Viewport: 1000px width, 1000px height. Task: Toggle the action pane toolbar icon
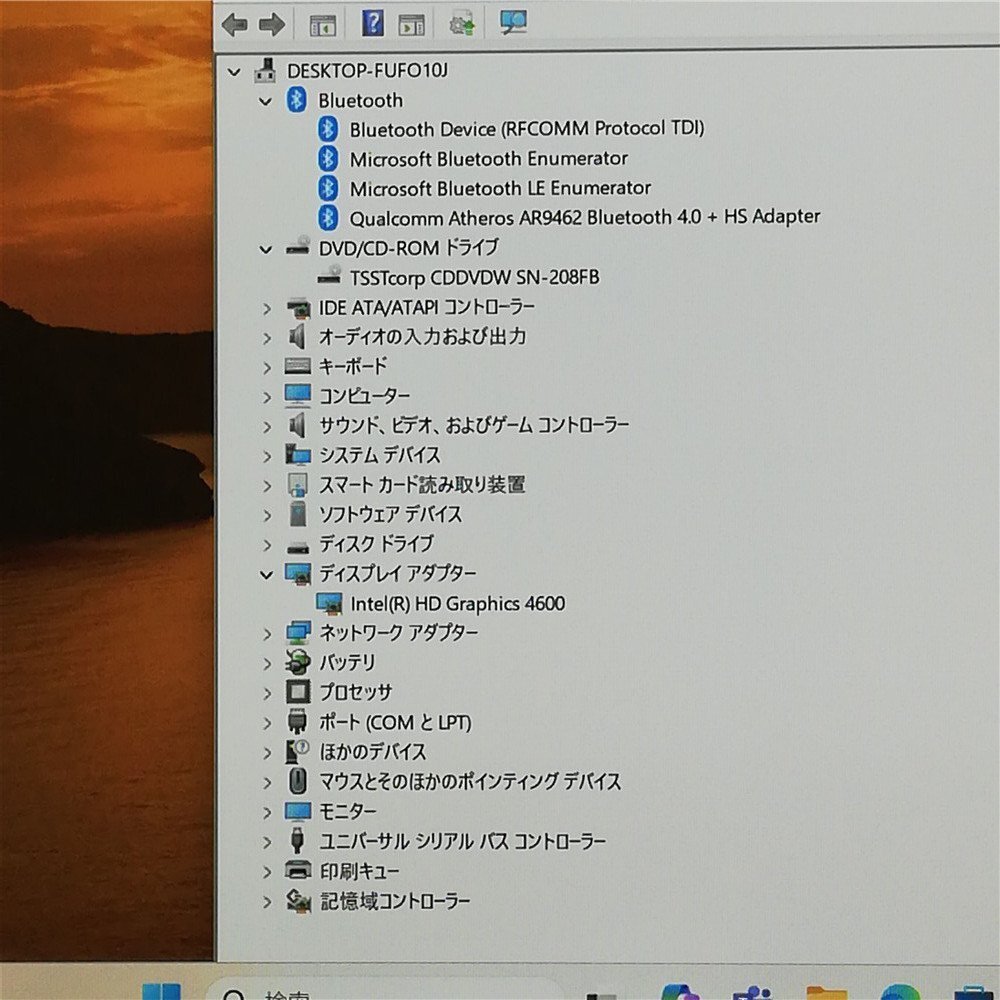tap(411, 25)
